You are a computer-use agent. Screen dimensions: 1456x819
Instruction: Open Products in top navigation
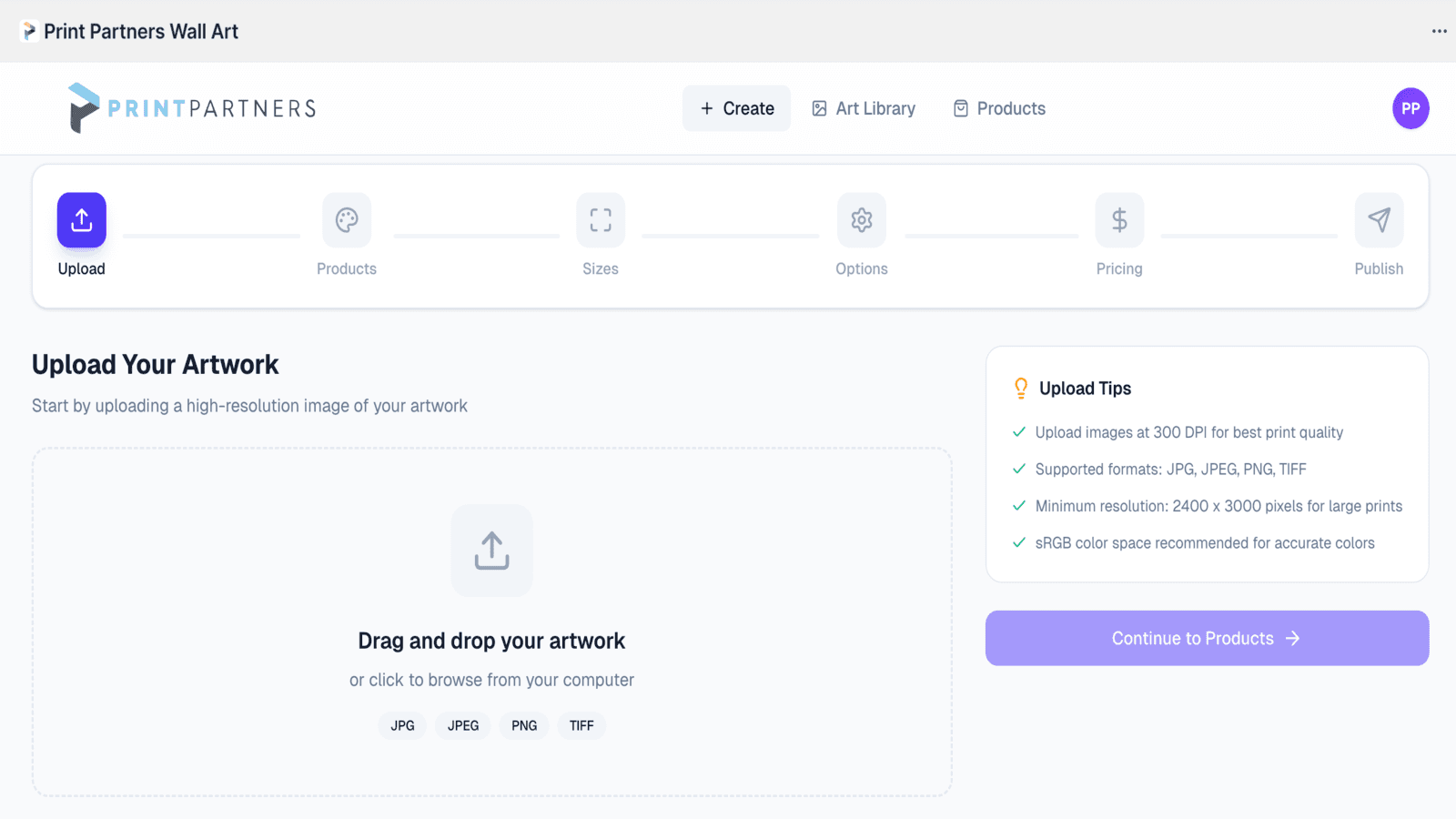999,108
